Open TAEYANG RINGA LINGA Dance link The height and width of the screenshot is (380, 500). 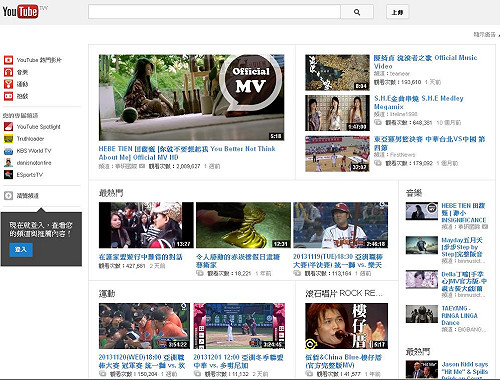coord(459,315)
